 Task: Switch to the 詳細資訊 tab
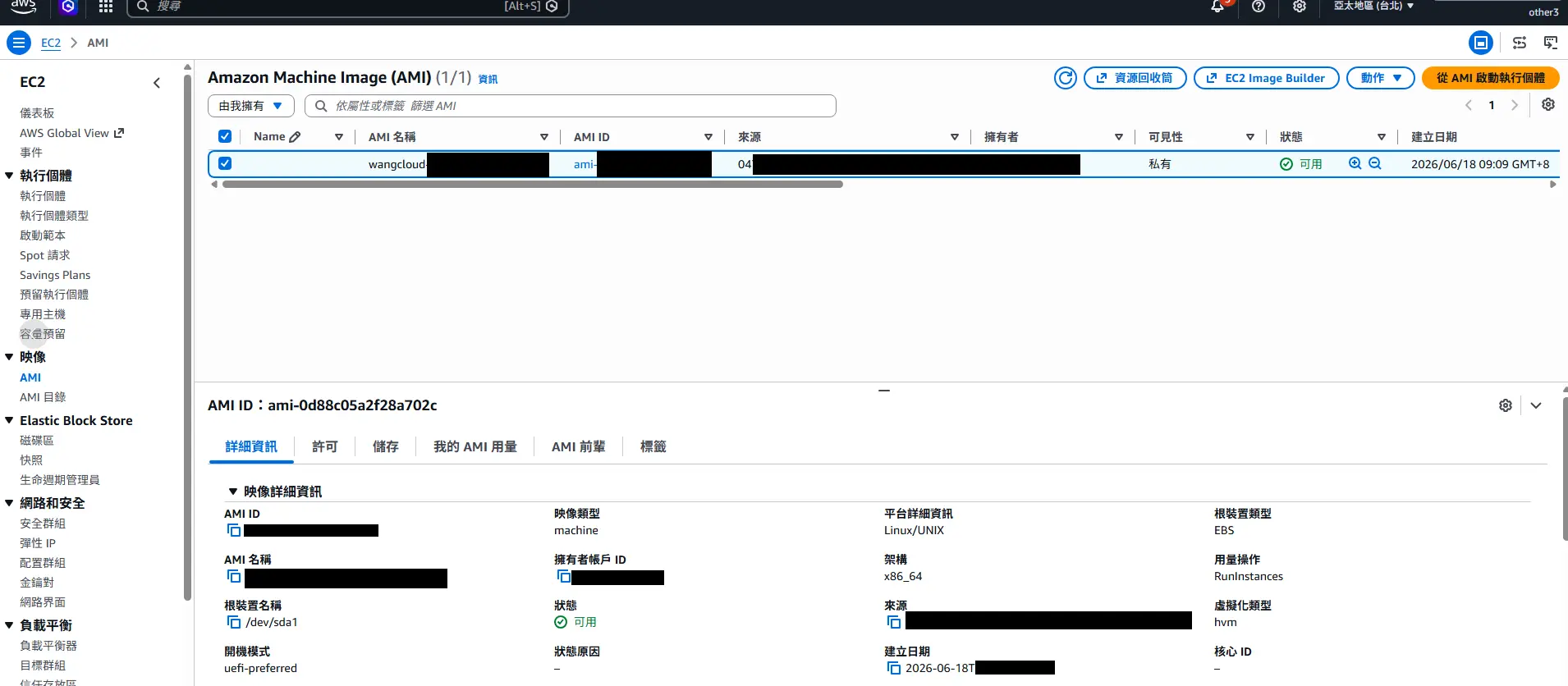251,446
